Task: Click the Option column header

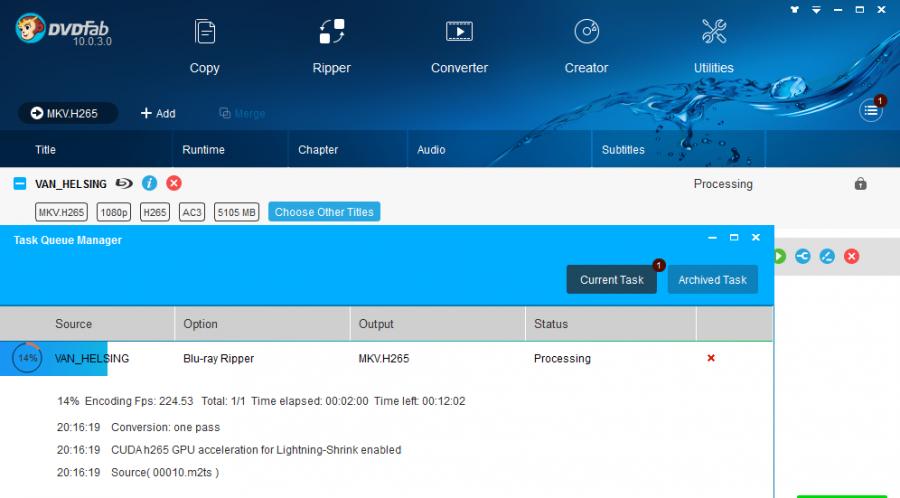Action: pos(200,324)
